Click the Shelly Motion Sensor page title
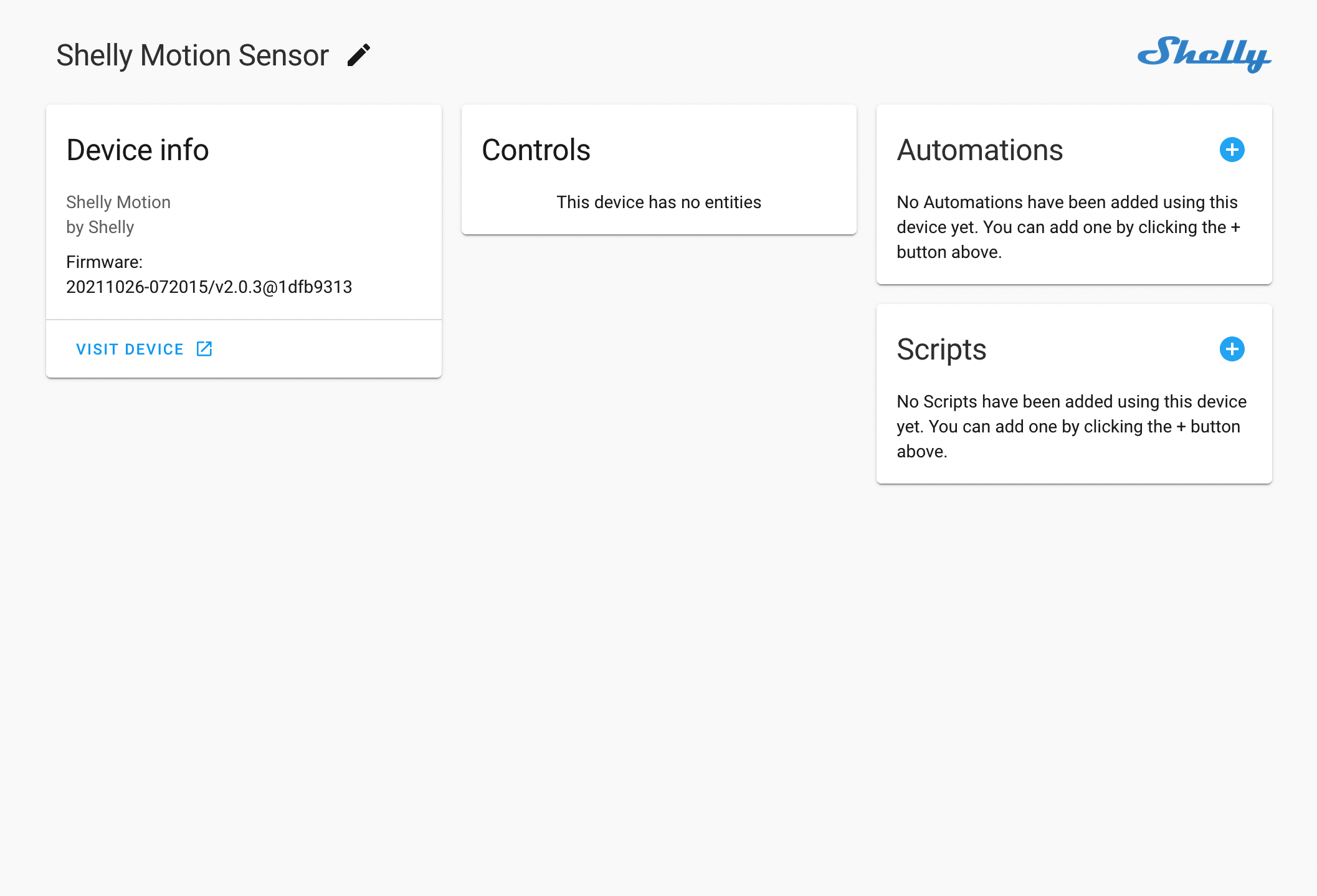 click(192, 55)
